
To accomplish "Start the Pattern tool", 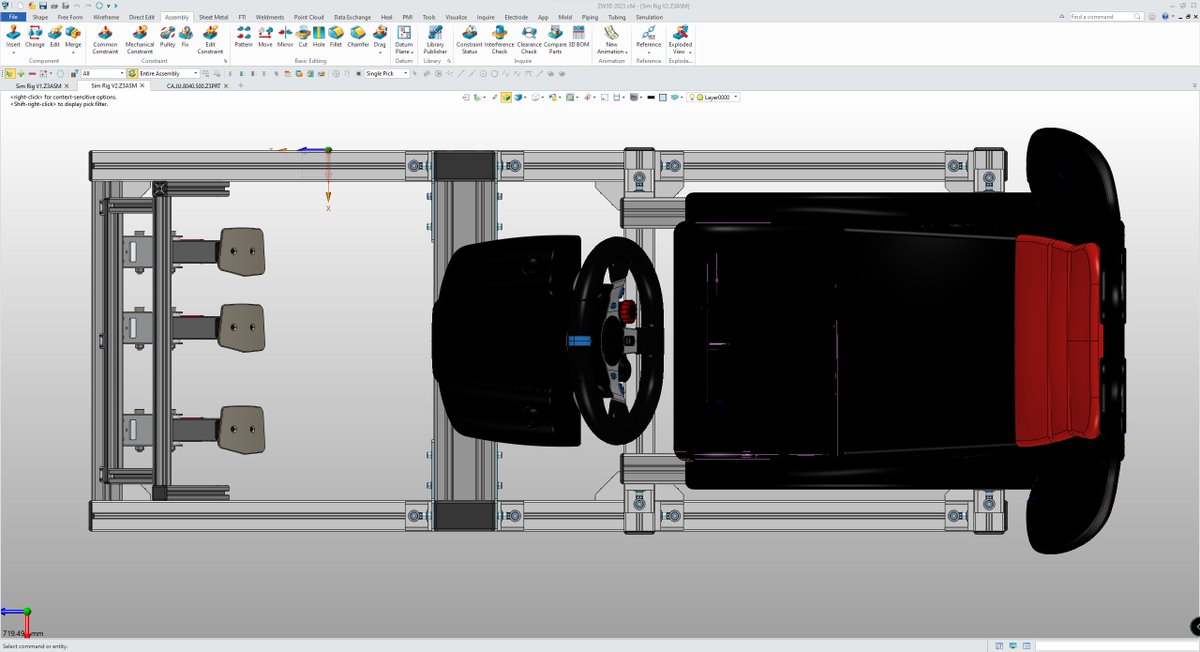I will click(244, 36).
